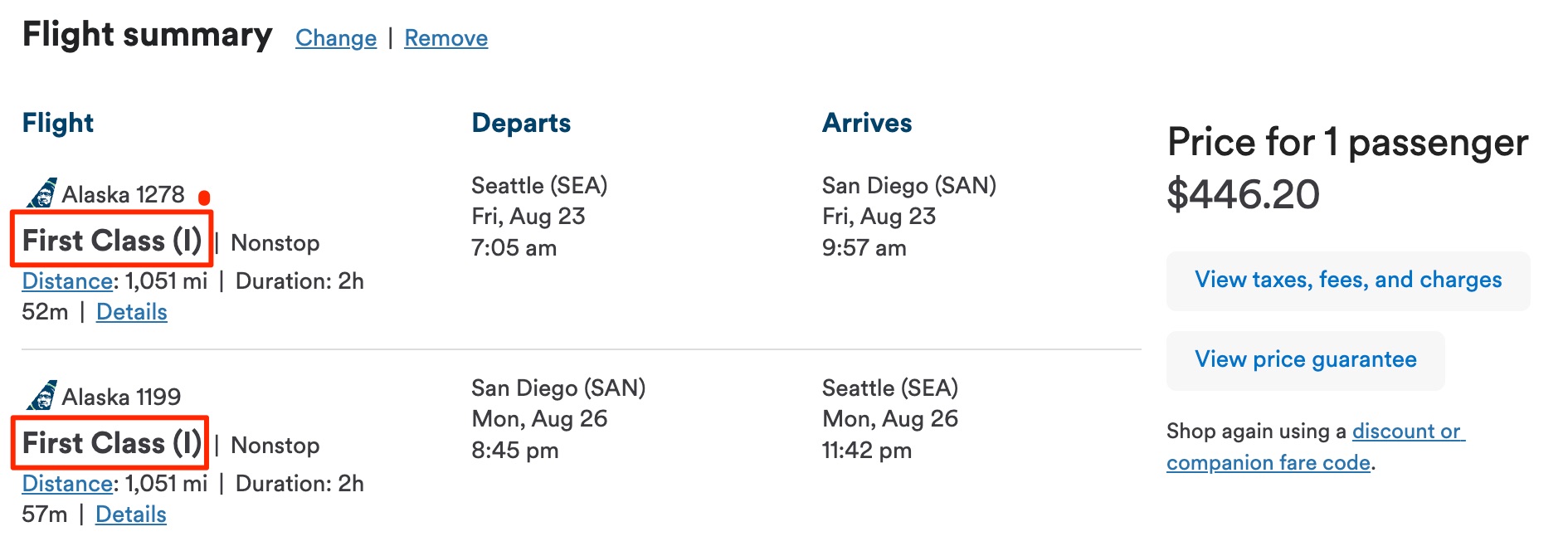Screen dimensions: 1568x556
Task: Click the Alaska Airlines logo beside flight 1278
Action: coord(43,193)
